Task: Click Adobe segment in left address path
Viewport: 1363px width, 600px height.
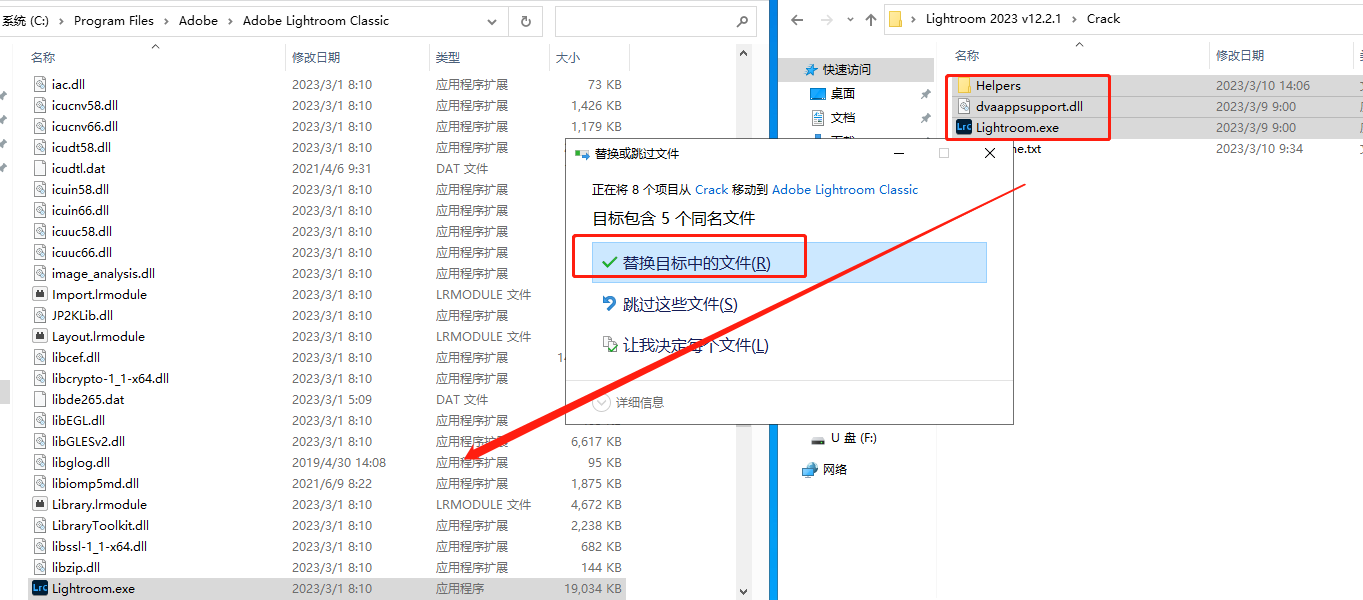Action: [198, 20]
